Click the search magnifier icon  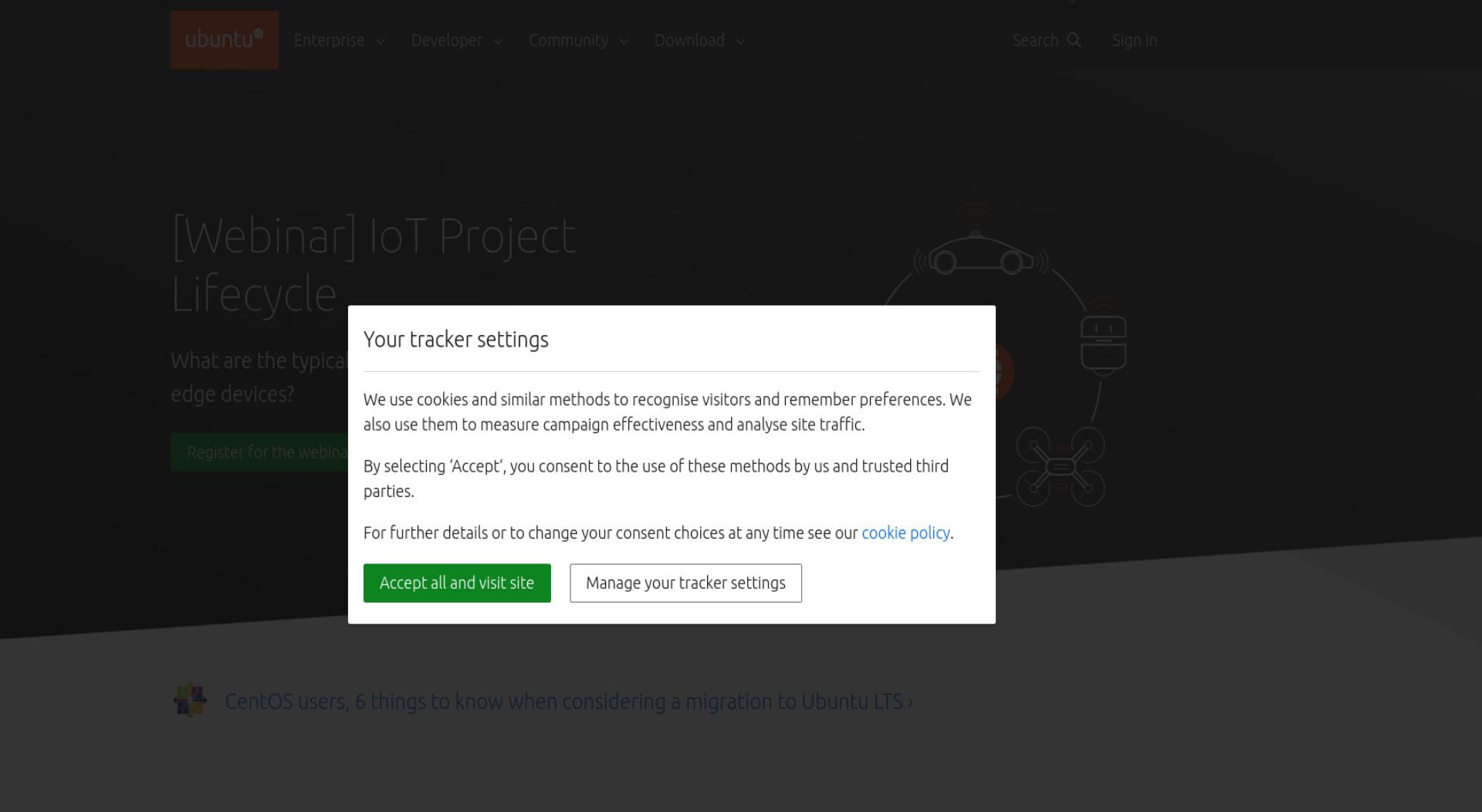click(1074, 40)
